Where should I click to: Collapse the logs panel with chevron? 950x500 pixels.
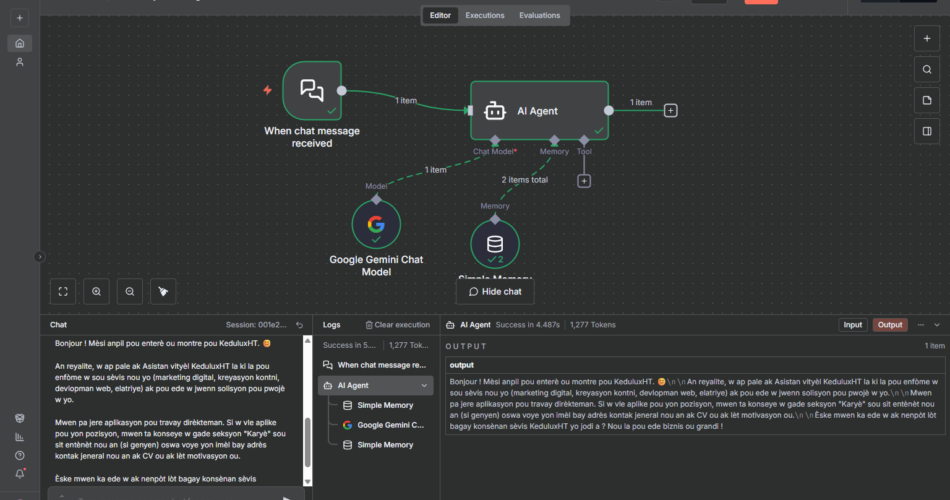coord(937,325)
